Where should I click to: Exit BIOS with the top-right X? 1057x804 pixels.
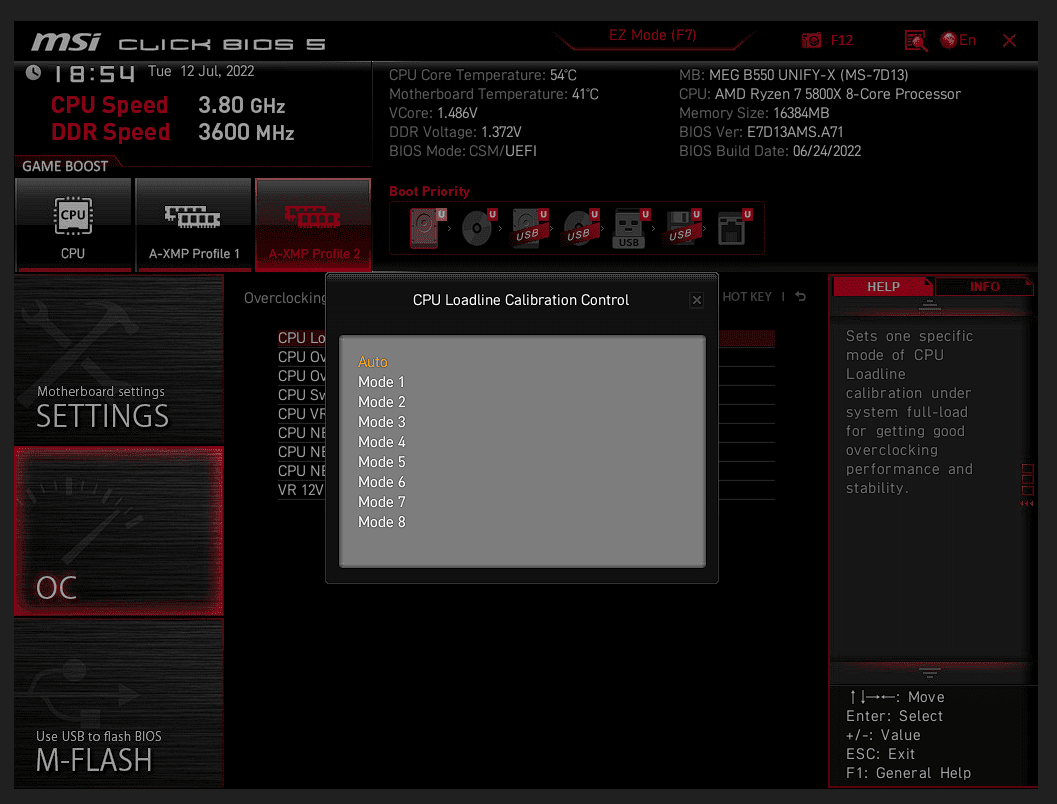click(1009, 40)
